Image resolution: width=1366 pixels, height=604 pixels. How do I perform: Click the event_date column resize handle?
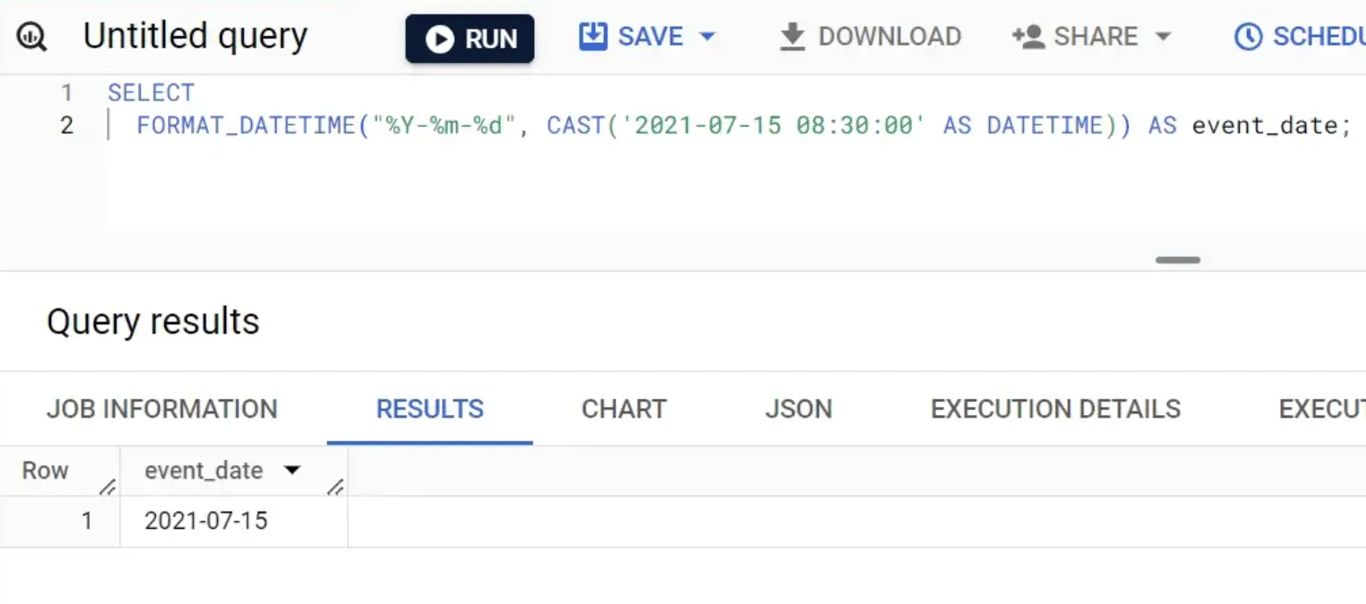click(x=335, y=487)
